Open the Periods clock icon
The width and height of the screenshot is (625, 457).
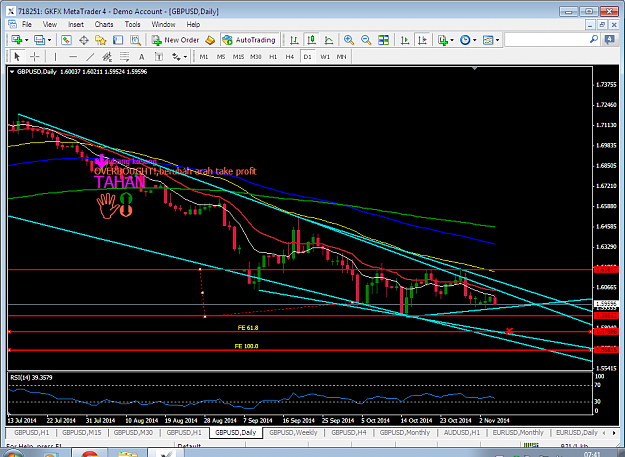[465, 40]
